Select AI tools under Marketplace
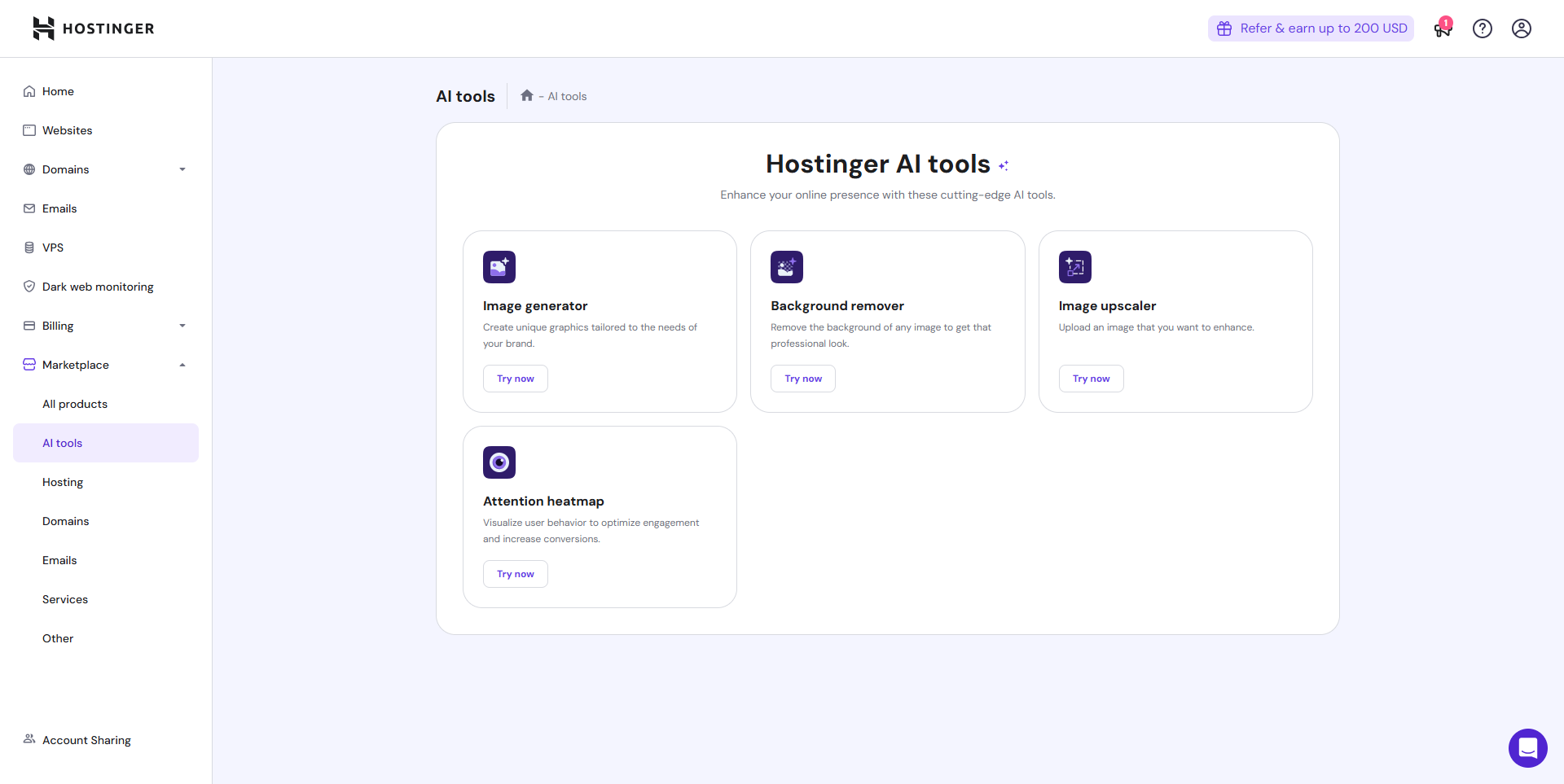 (106, 443)
